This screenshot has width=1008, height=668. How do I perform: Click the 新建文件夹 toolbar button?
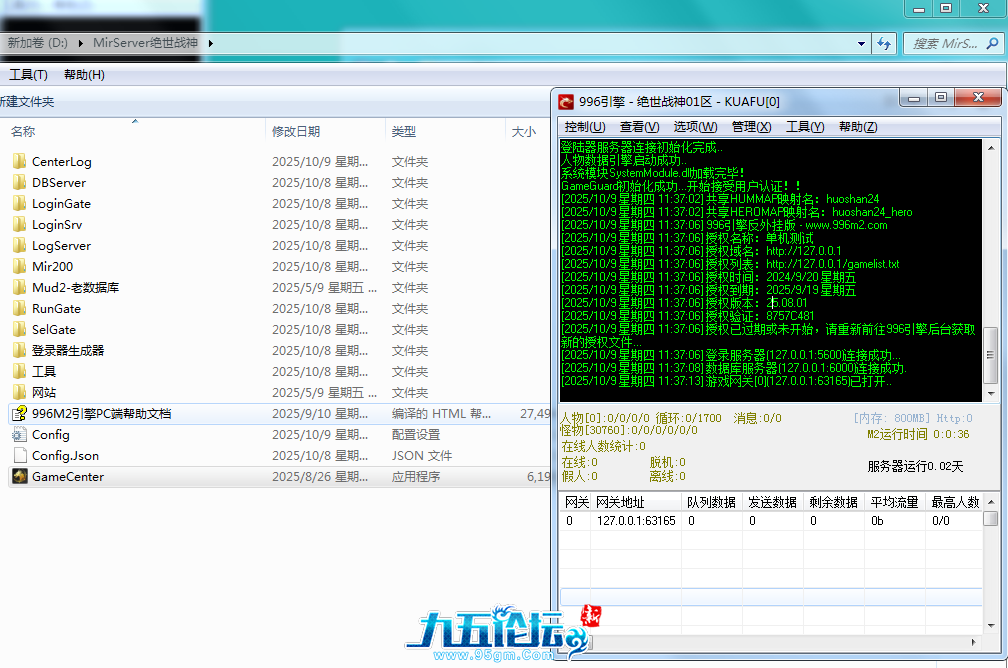tap(27, 102)
